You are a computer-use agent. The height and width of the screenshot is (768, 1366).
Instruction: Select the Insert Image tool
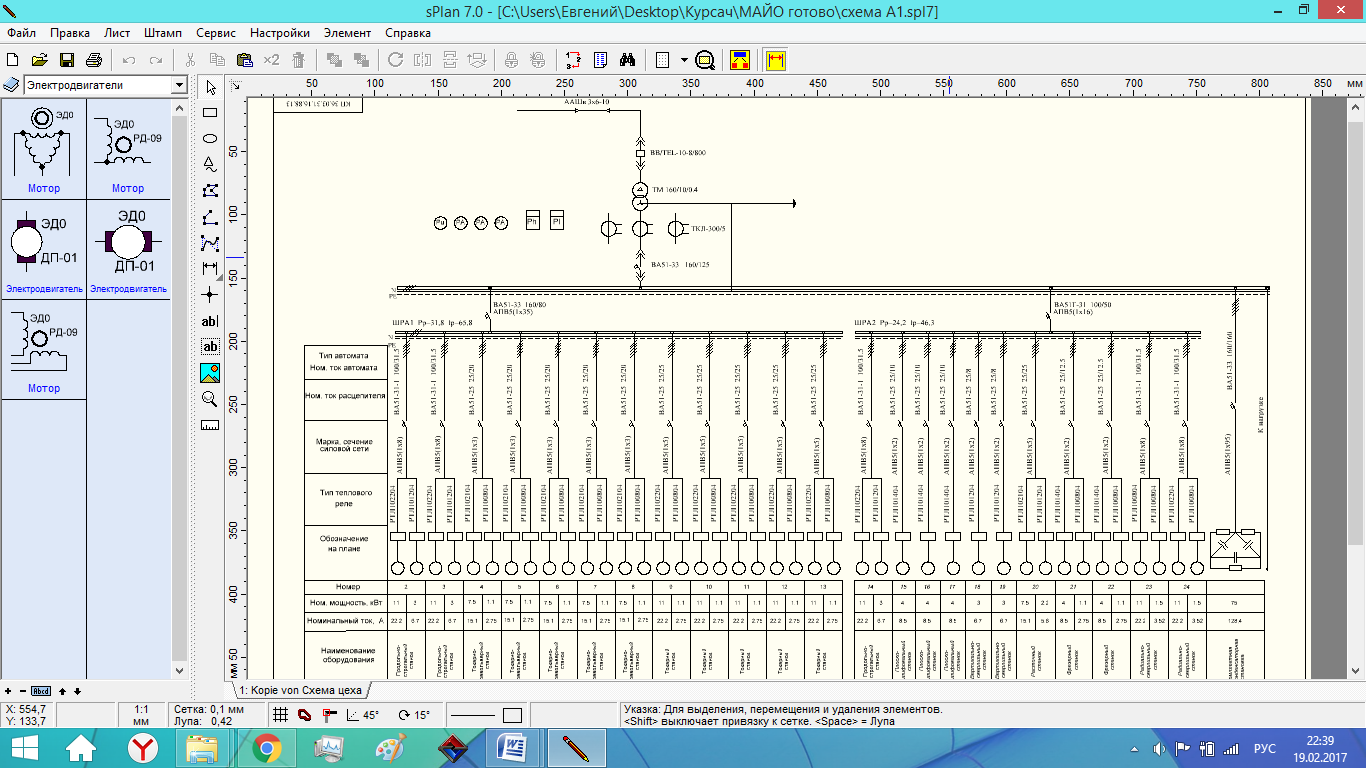pyautogui.click(x=210, y=373)
